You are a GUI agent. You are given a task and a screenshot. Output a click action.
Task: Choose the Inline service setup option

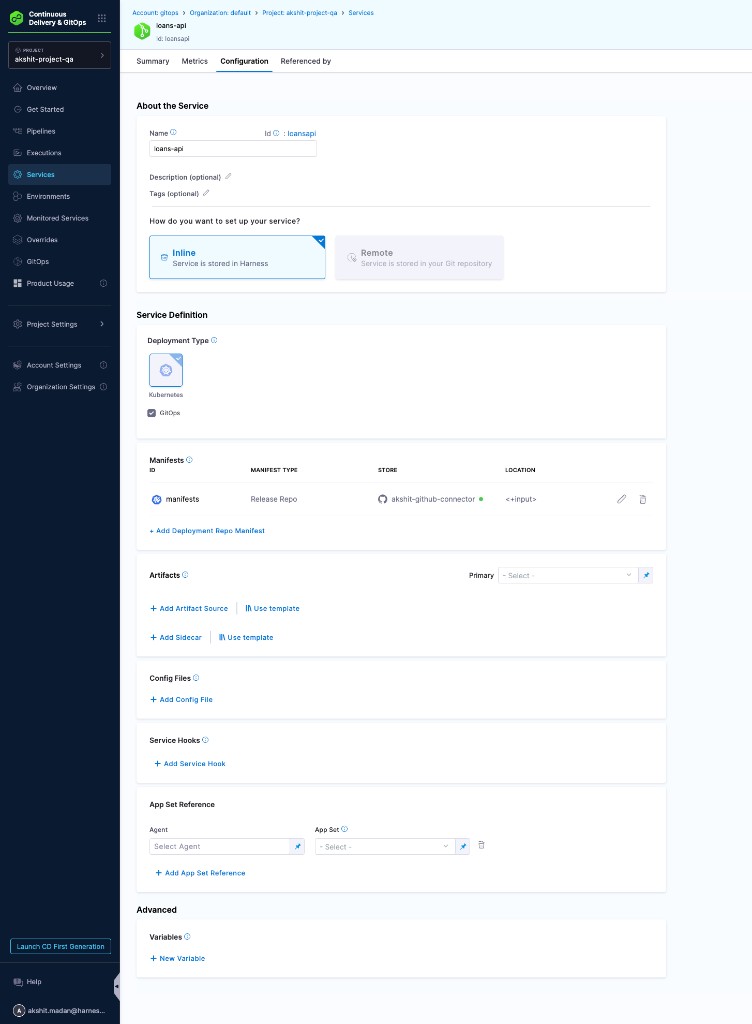tap(237, 258)
